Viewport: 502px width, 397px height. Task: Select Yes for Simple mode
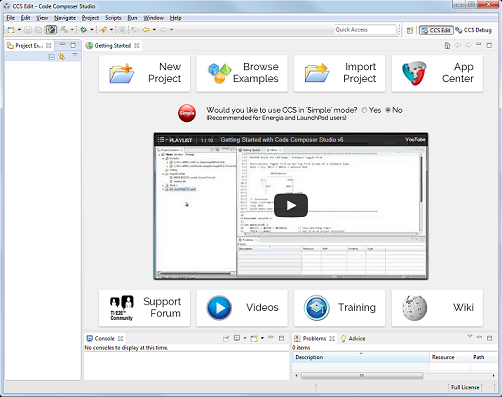[364, 110]
